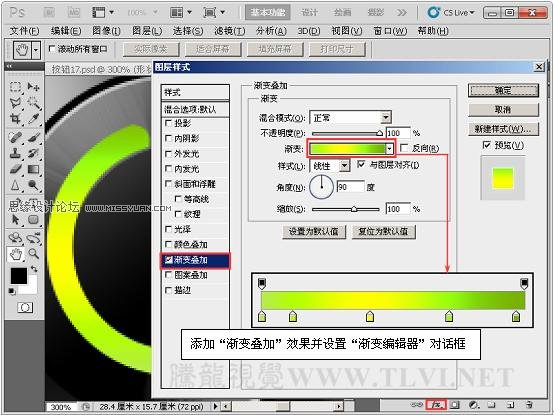554x415 pixels.
Task: Open Mini Bridge from application bar
Action: [74, 13]
